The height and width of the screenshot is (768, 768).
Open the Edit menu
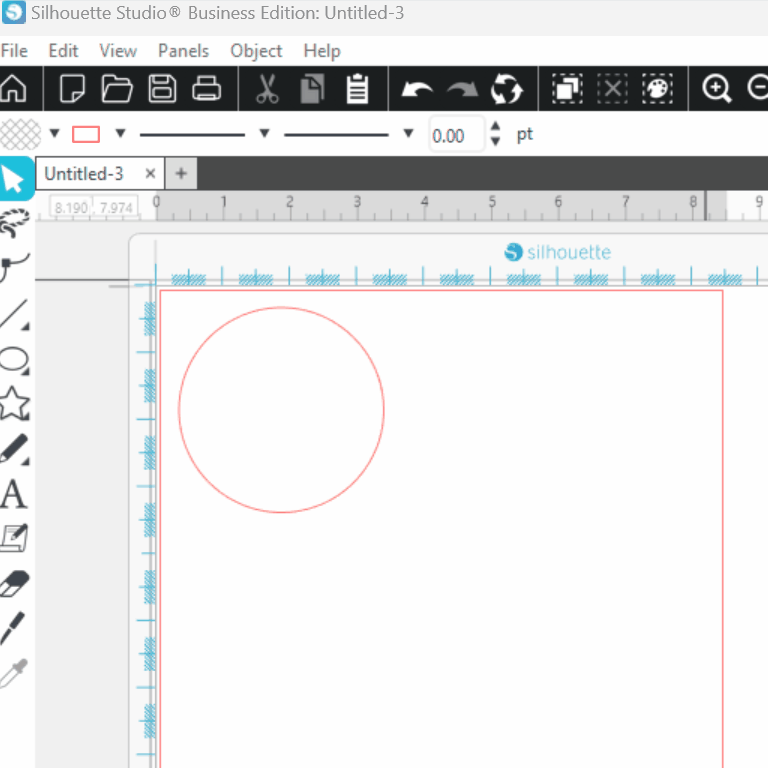[x=63, y=50]
